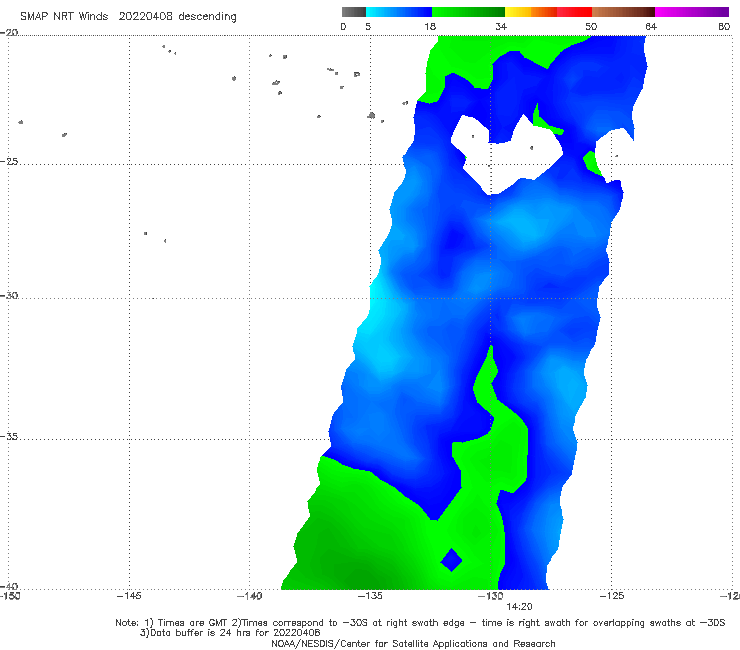Click the white data gap inside the swath
Viewport: 740px width, 650px height.
[505, 156]
